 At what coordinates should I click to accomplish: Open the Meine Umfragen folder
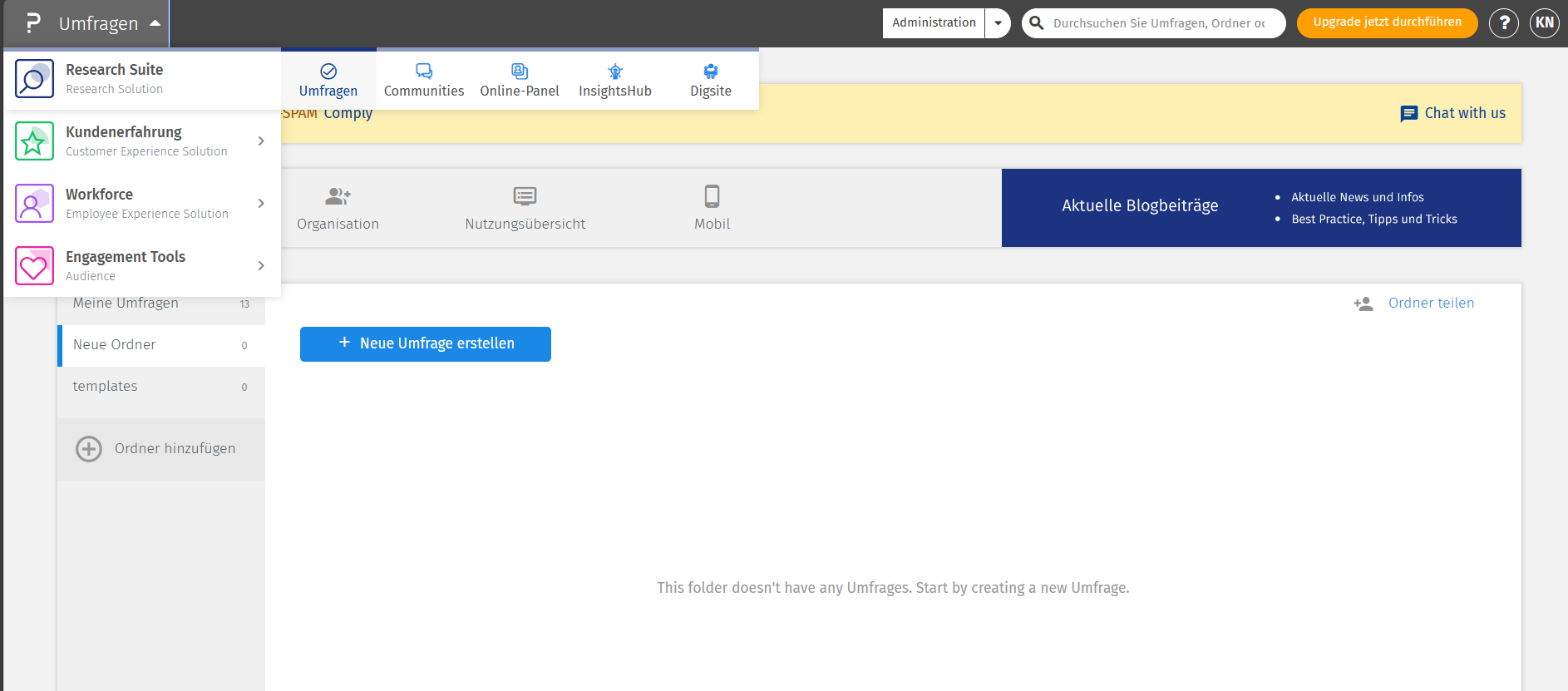tap(161, 304)
